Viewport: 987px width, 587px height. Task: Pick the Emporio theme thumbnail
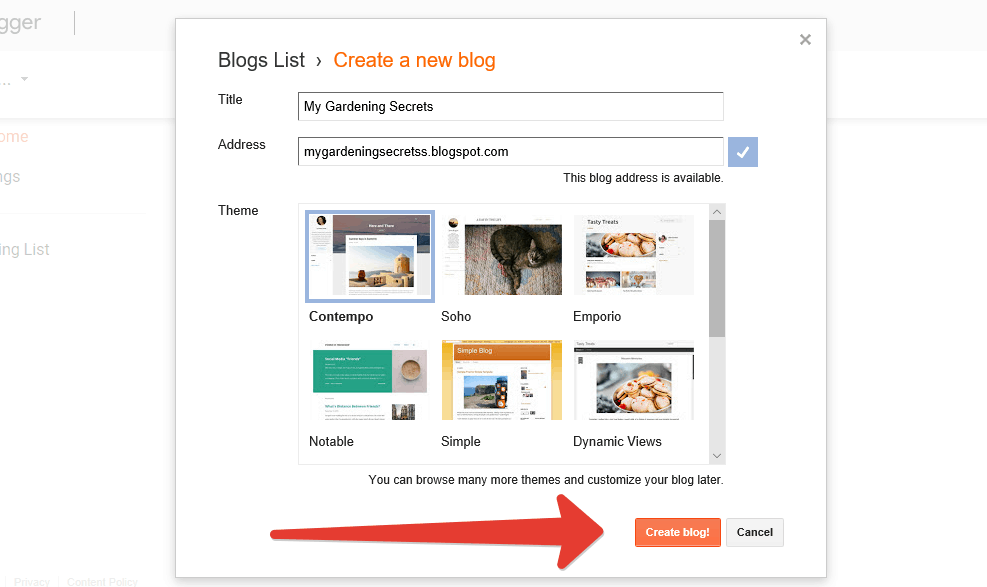click(x=634, y=255)
